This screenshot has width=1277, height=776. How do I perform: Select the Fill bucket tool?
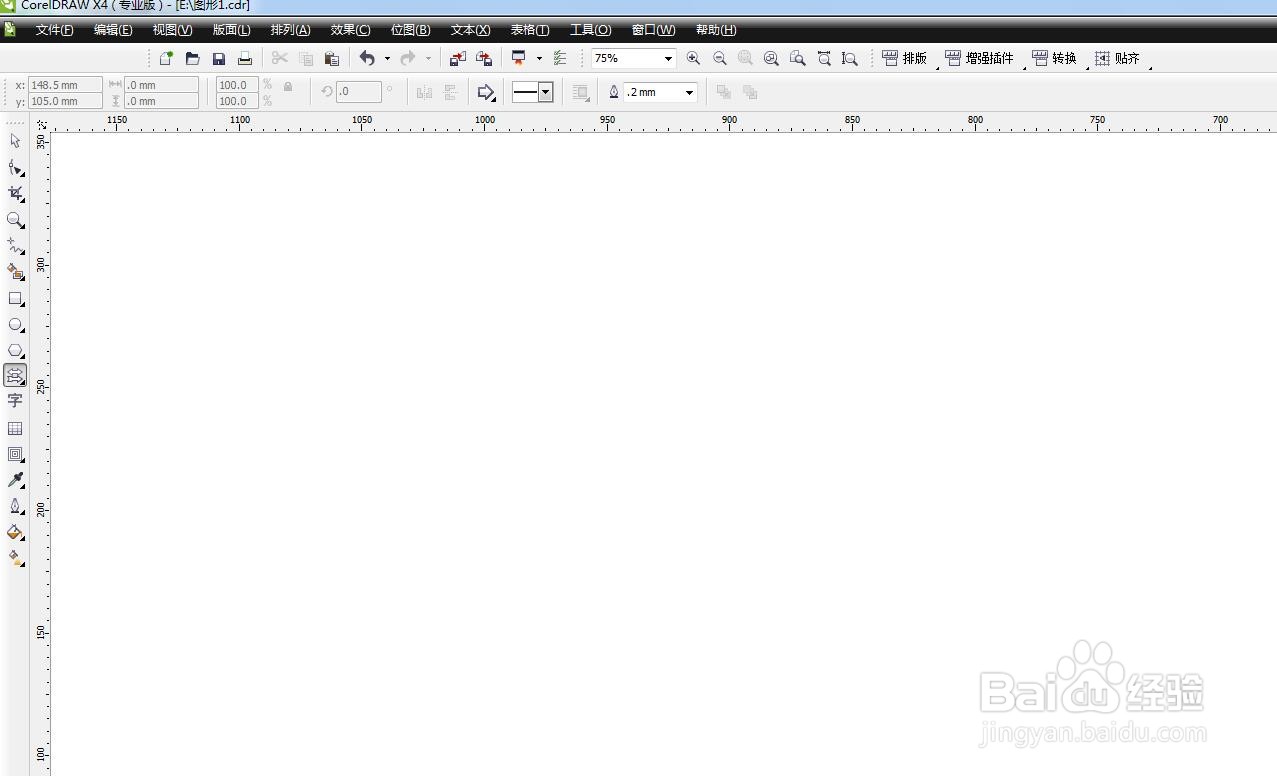pos(15,532)
